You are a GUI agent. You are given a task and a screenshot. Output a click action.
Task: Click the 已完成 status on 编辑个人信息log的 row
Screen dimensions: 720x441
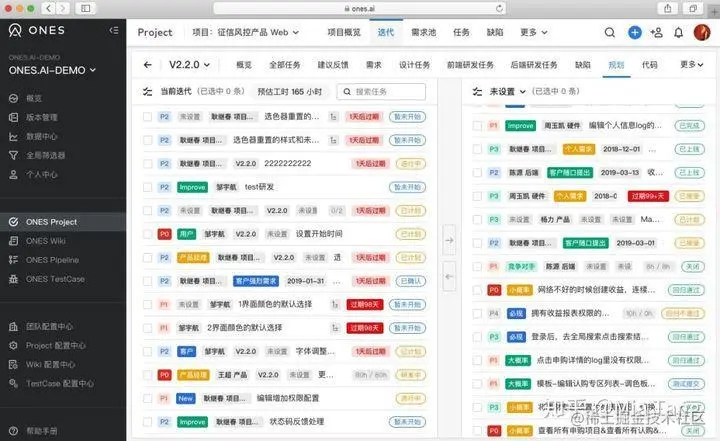[x=689, y=125]
